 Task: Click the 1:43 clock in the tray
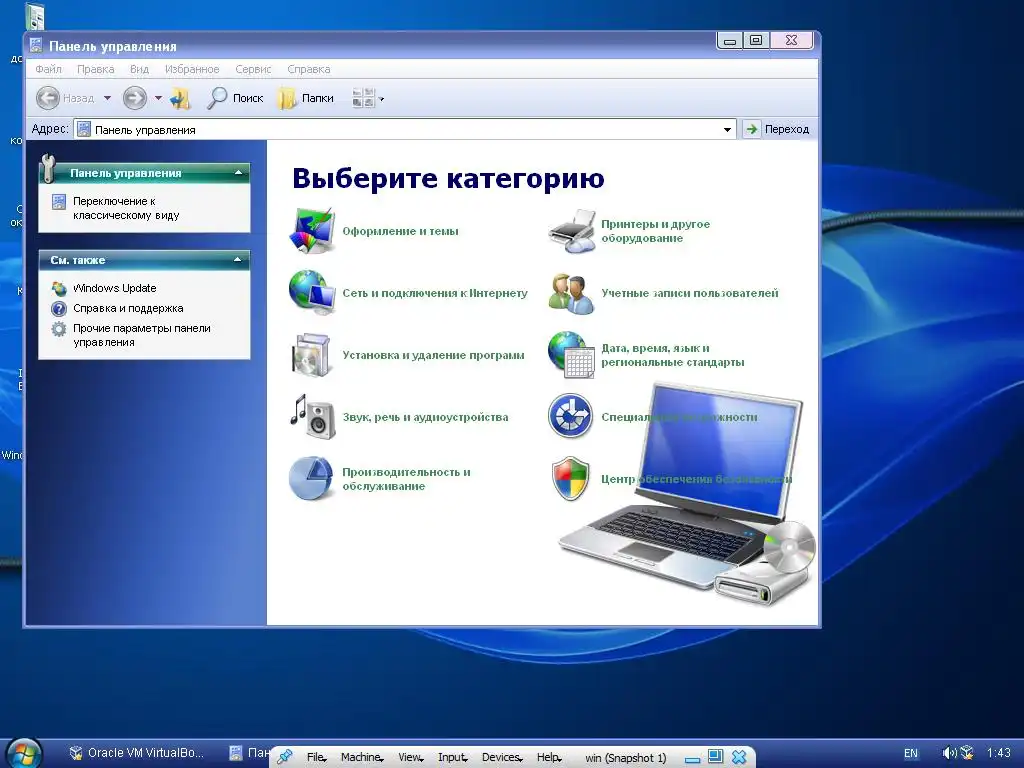pos(999,753)
